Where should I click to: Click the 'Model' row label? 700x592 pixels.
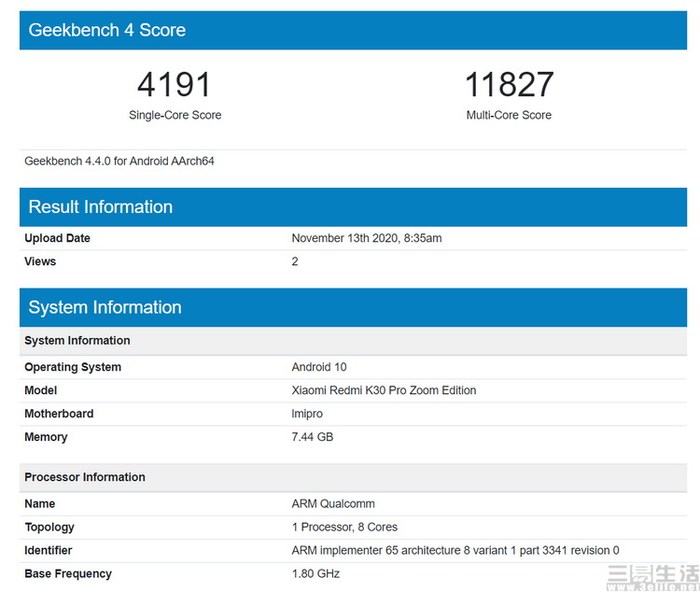coord(41,391)
